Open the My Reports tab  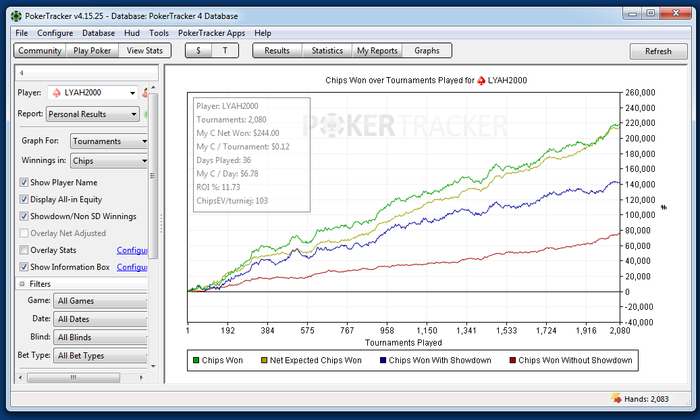(x=377, y=51)
